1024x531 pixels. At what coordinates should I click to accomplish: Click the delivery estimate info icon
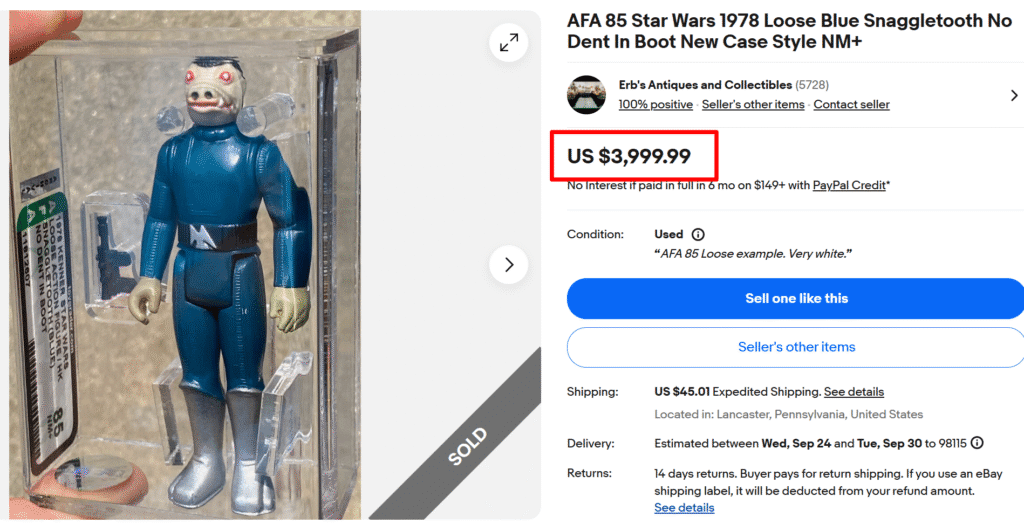point(977,443)
